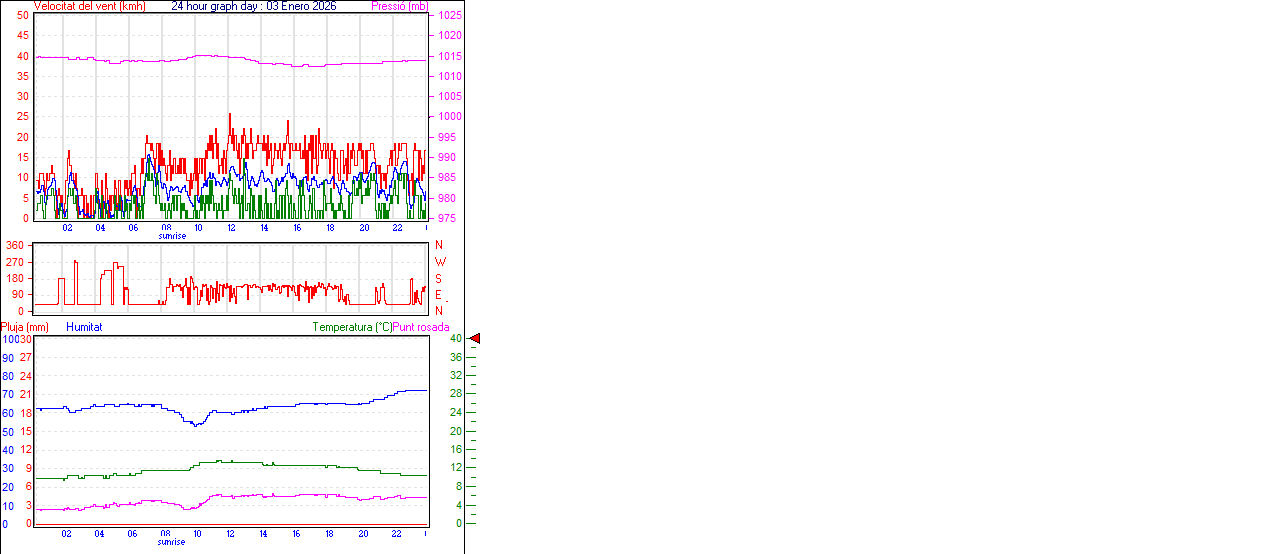This screenshot has width=1280, height=554.
Task: Click the "Pressió (mb)" axis label
Action: tap(399, 6)
